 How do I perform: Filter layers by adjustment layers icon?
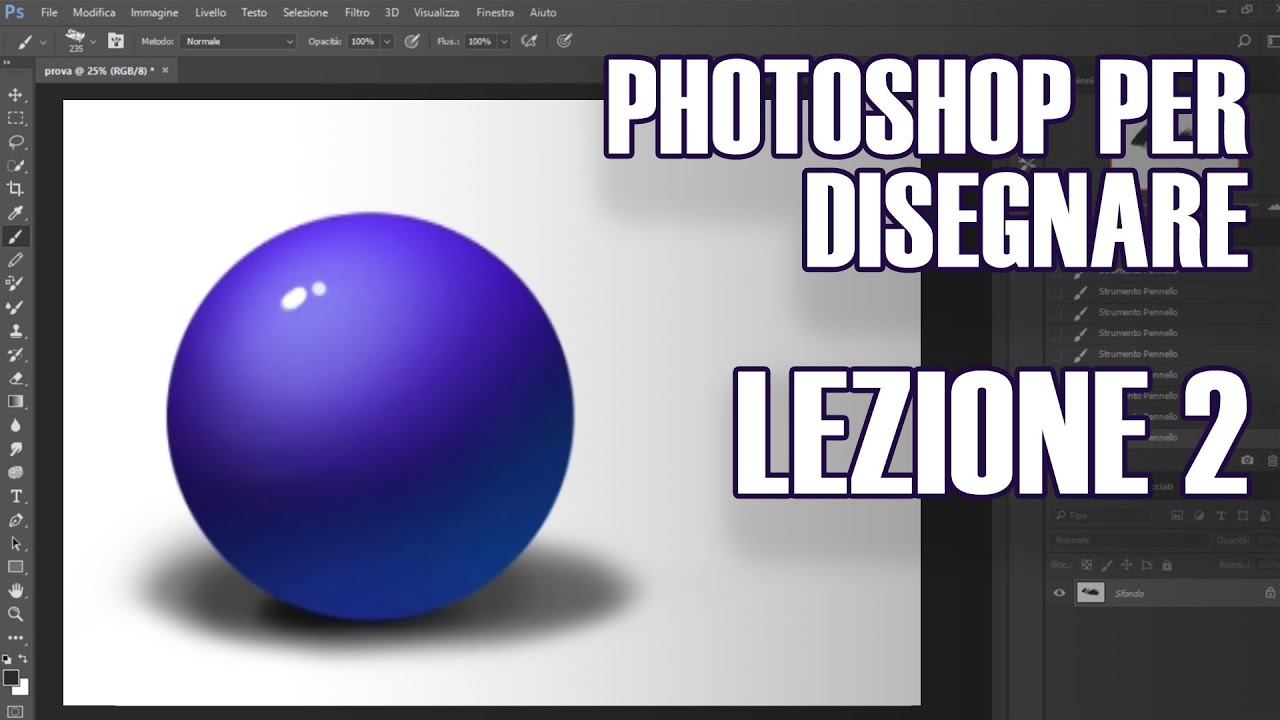click(x=1199, y=516)
